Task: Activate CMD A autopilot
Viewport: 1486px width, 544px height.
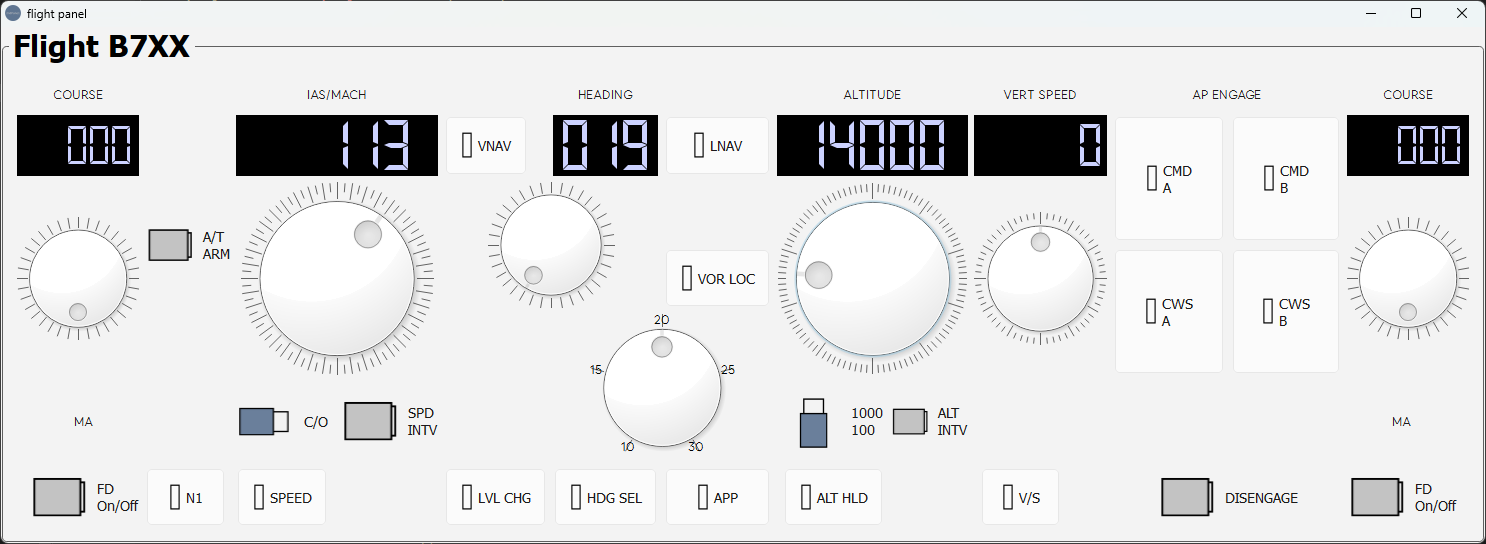Action: coord(1168,179)
